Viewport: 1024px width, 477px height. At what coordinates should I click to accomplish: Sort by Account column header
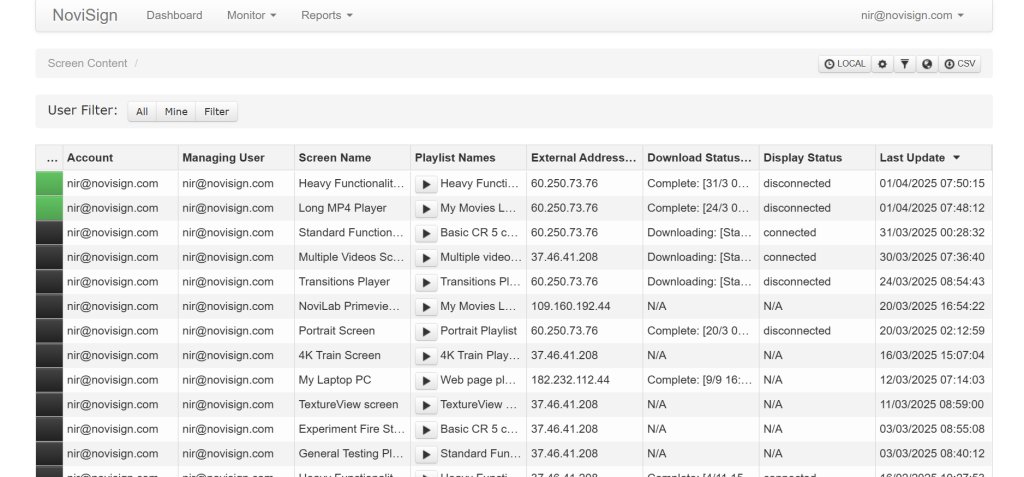[x=120, y=157]
